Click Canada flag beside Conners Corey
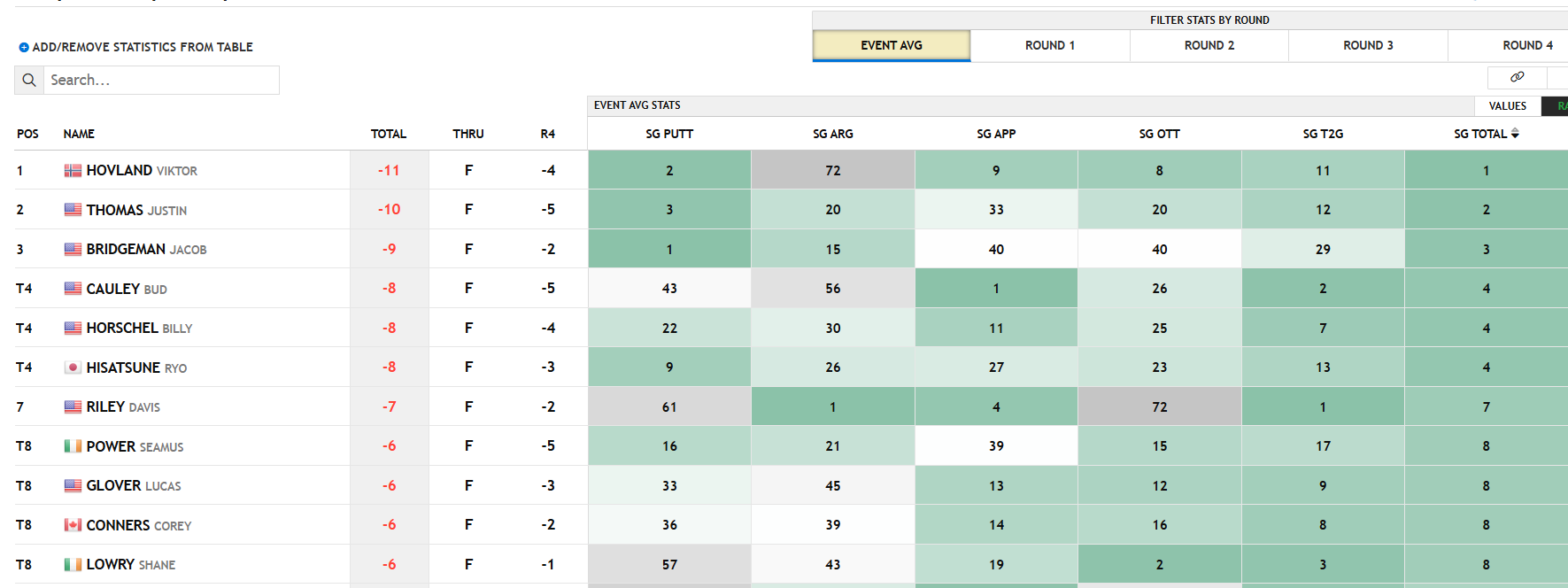Screen dimensions: 1568x588 (73, 525)
